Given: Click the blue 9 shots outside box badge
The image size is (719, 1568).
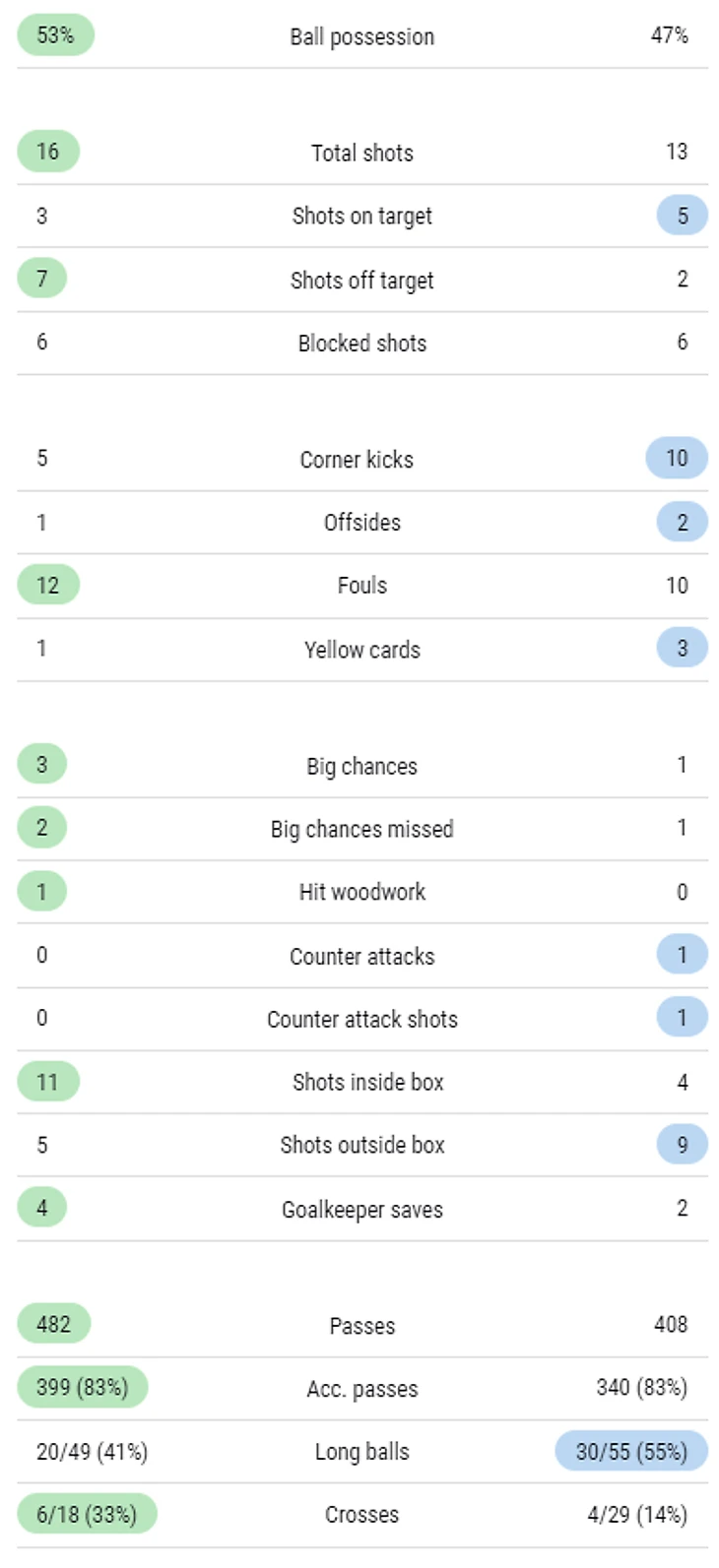Looking at the screenshot, I should click(x=683, y=1145).
